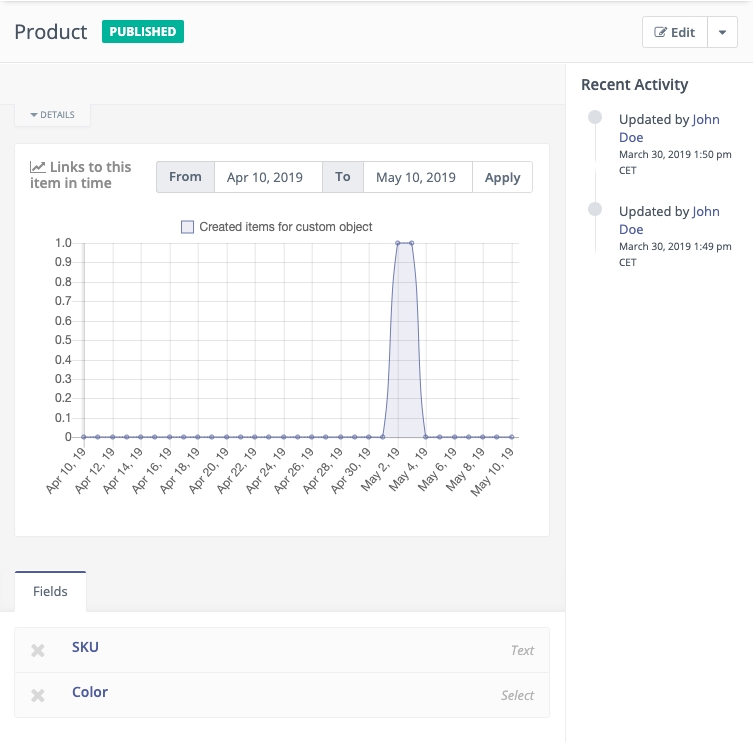
Task: Click the first peak data point on chart
Action: (398, 243)
